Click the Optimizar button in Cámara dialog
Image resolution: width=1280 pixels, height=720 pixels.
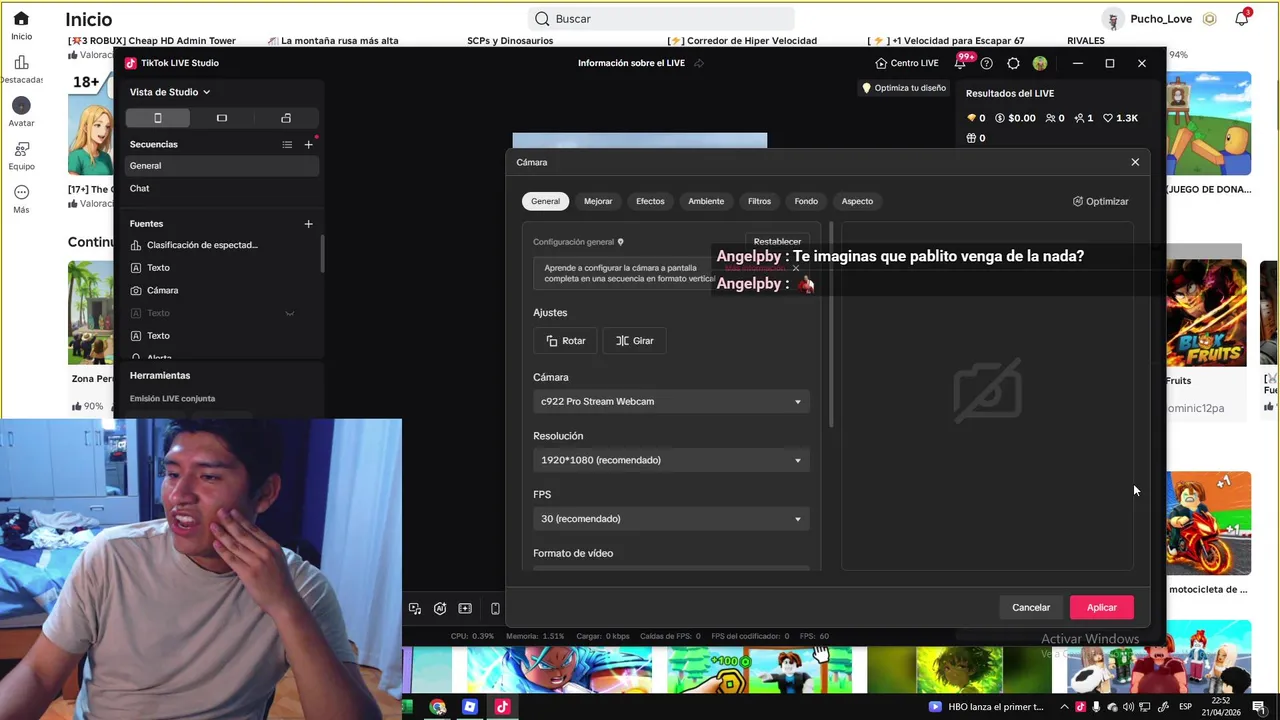click(1100, 201)
